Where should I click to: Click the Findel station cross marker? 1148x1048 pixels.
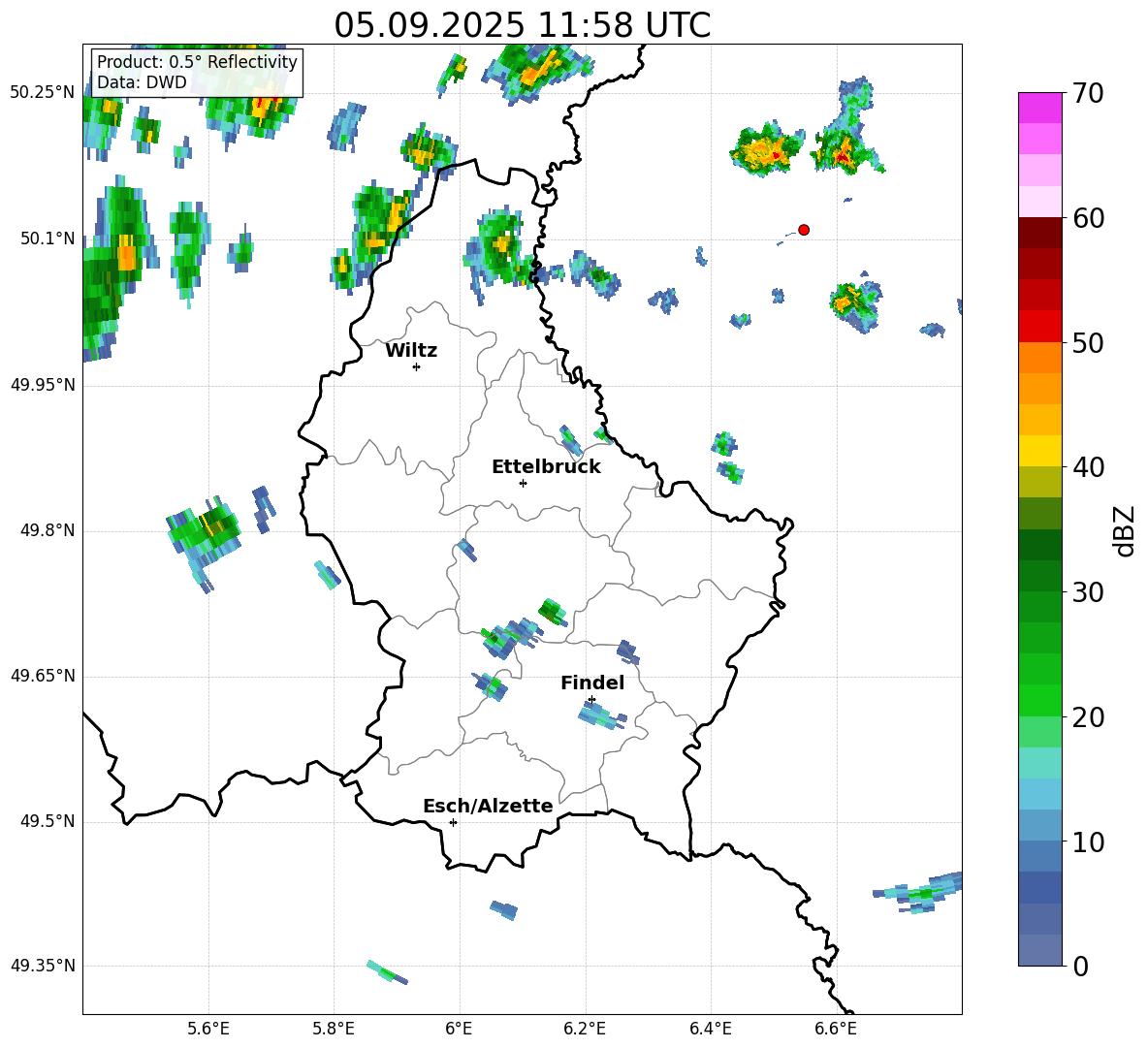591,699
